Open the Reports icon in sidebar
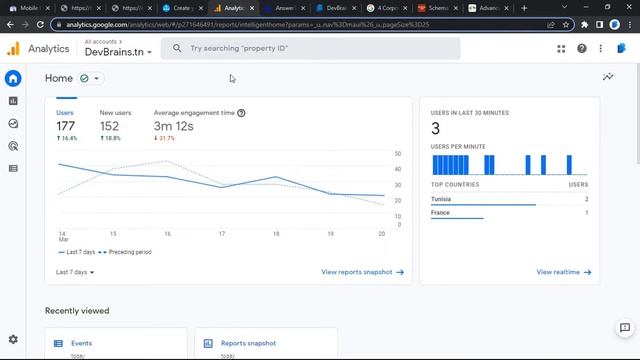640x360 pixels. click(13, 101)
